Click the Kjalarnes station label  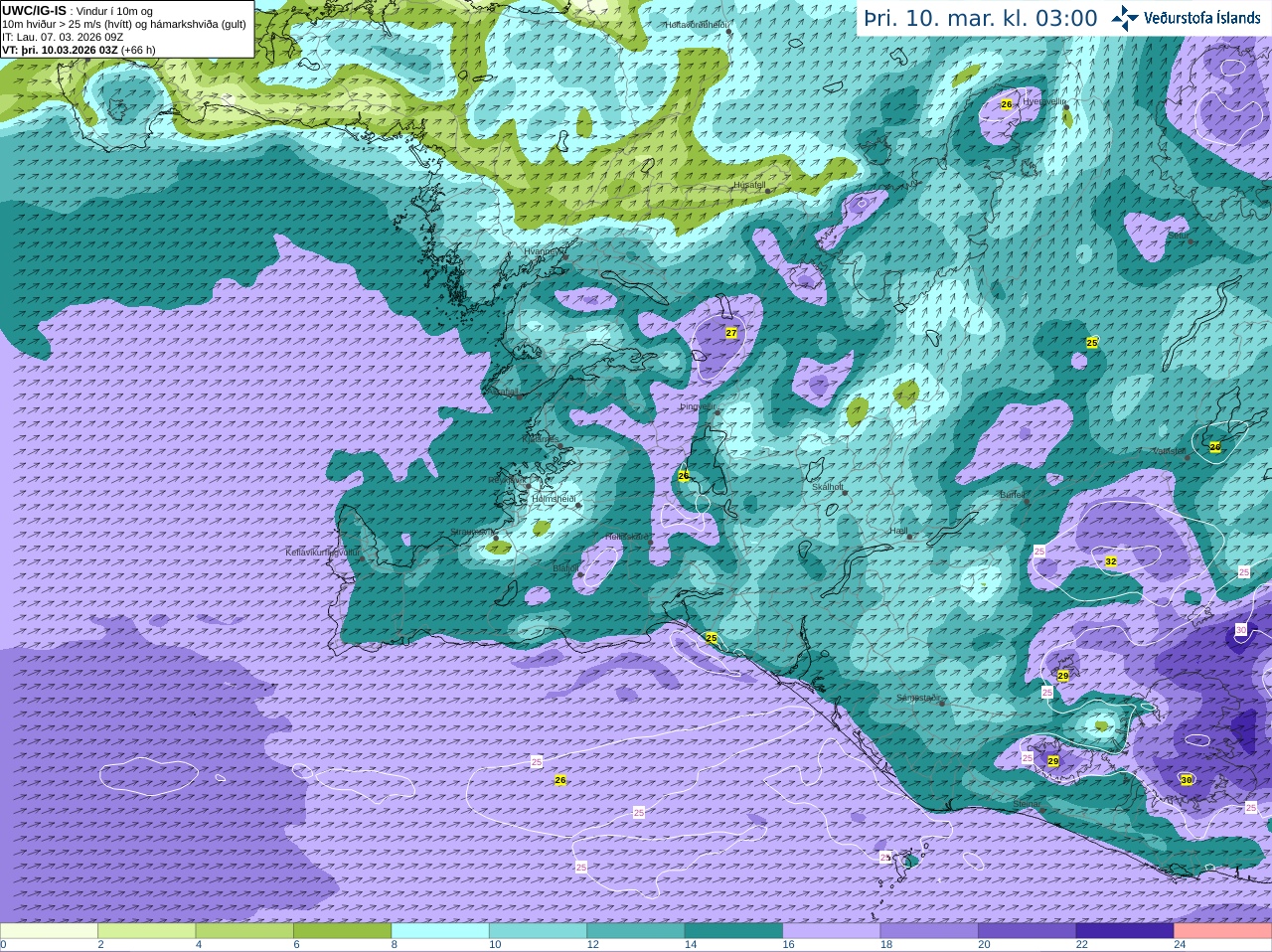point(540,437)
